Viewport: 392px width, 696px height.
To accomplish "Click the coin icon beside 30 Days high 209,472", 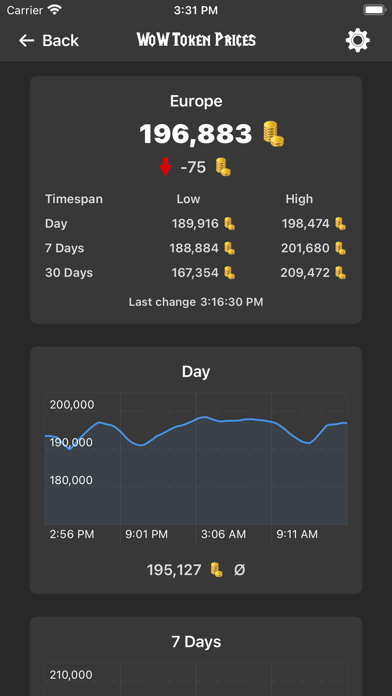I will (340, 273).
